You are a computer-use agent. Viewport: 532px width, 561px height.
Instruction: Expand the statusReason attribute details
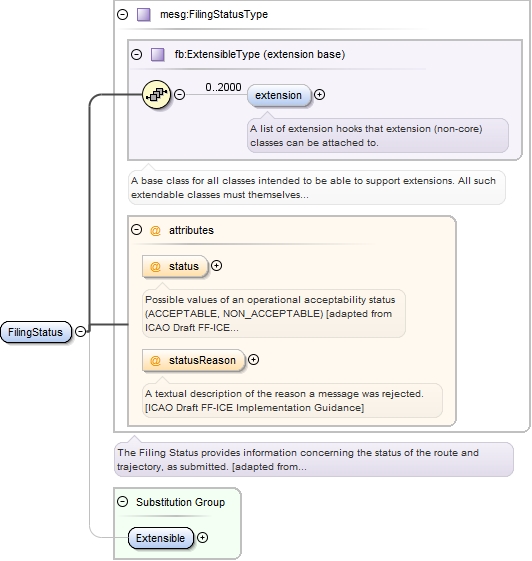pos(253,360)
